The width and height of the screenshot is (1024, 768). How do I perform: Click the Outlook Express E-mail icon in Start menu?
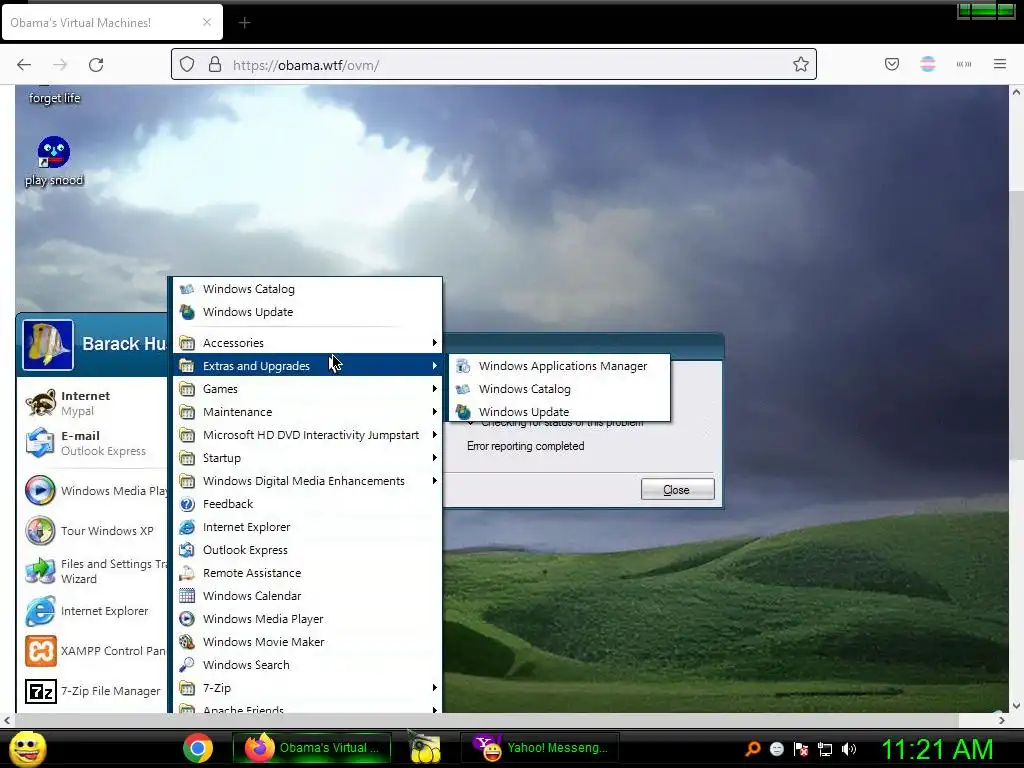(40, 443)
